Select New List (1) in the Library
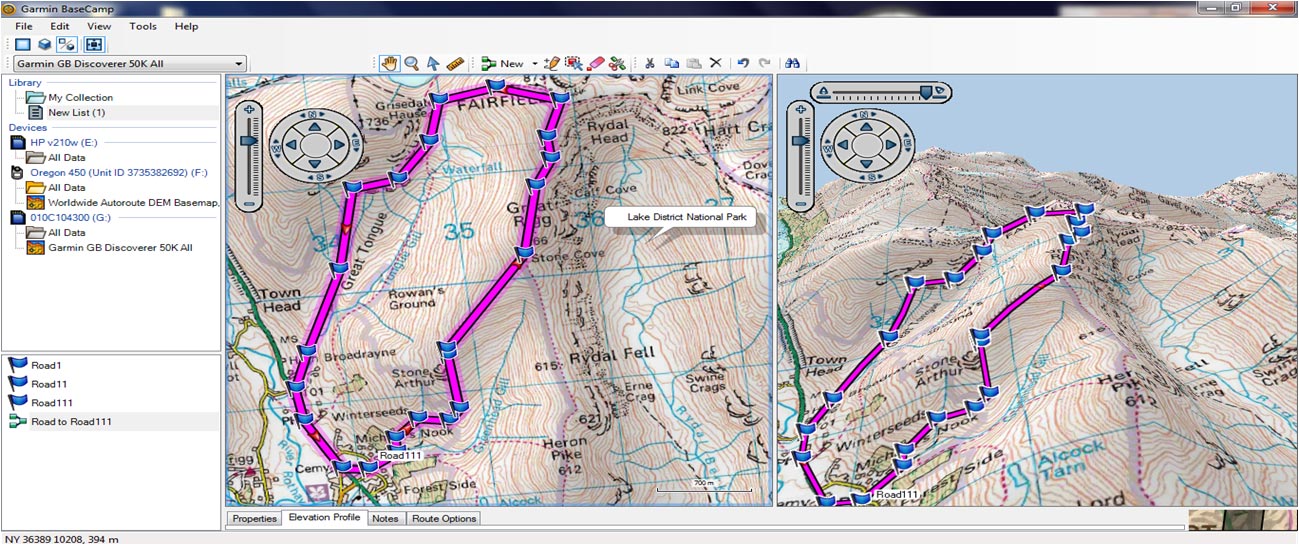The height and width of the screenshot is (545, 1299). point(76,112)
